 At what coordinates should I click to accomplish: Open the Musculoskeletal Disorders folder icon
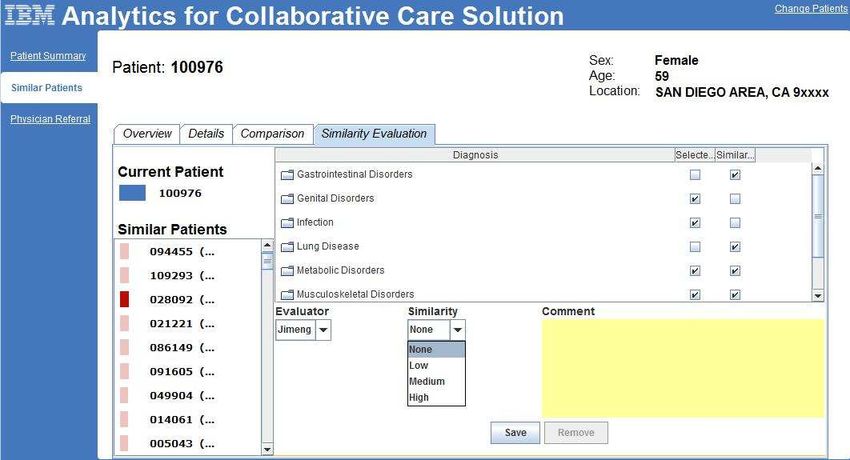click(x=287, y=295)
